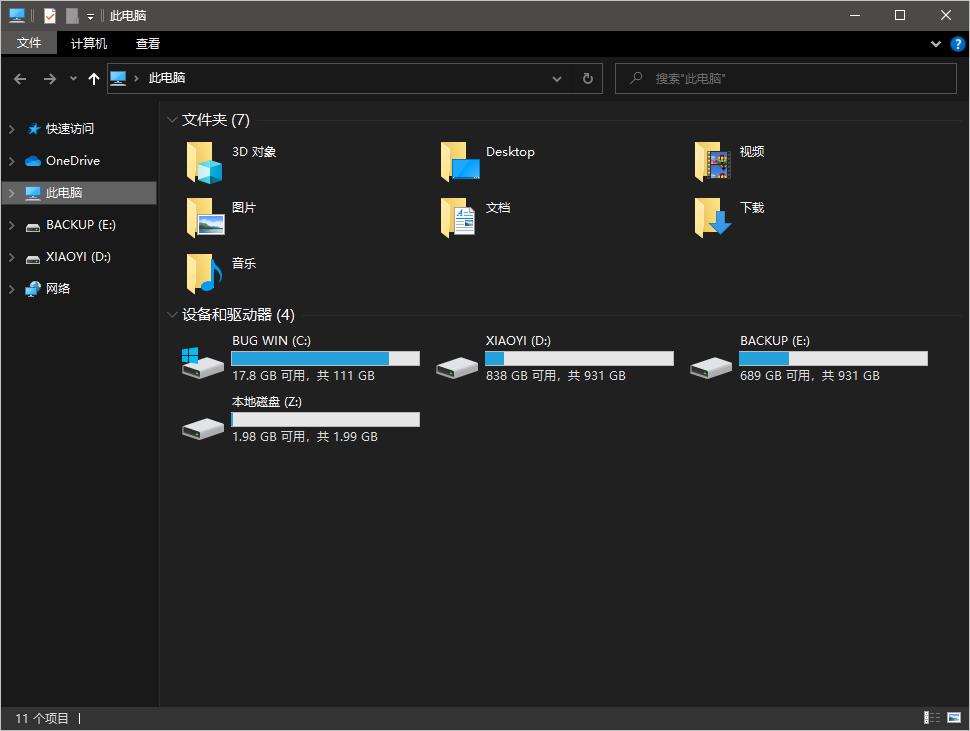
Task: Collapse the 设备和驱动器 (4) group
Action: point(172,315)
